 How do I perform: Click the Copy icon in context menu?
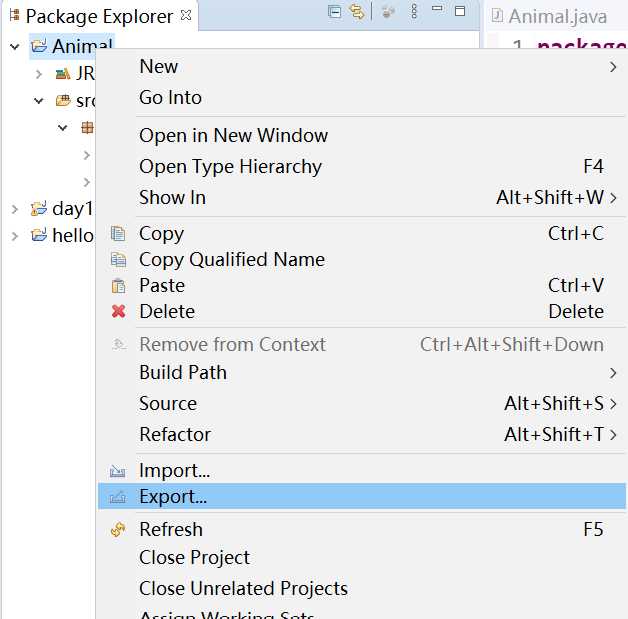click(x=118, y=233)
